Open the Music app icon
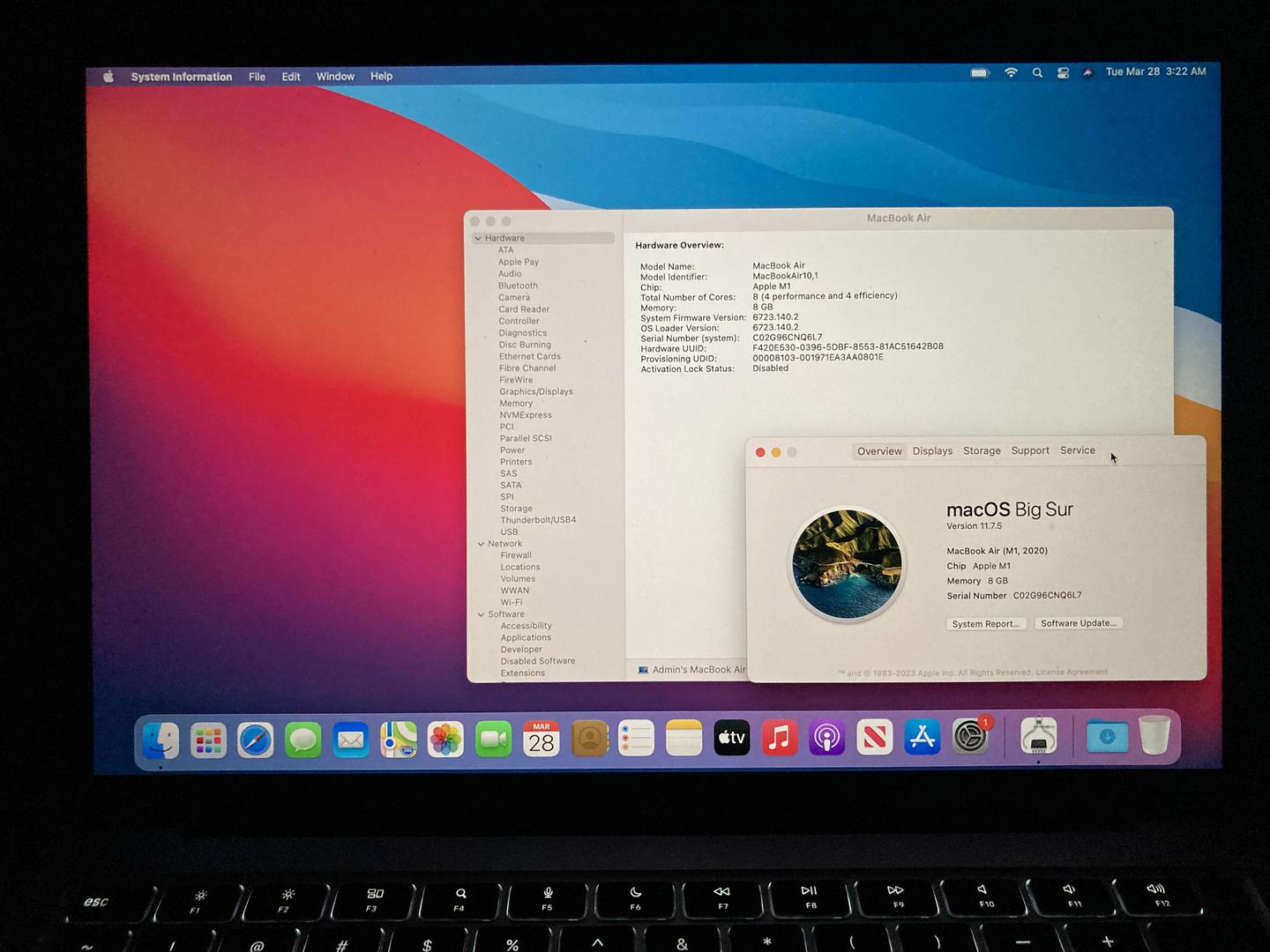The height and width of the screenshot is (952, 1270). pos(779,738)
